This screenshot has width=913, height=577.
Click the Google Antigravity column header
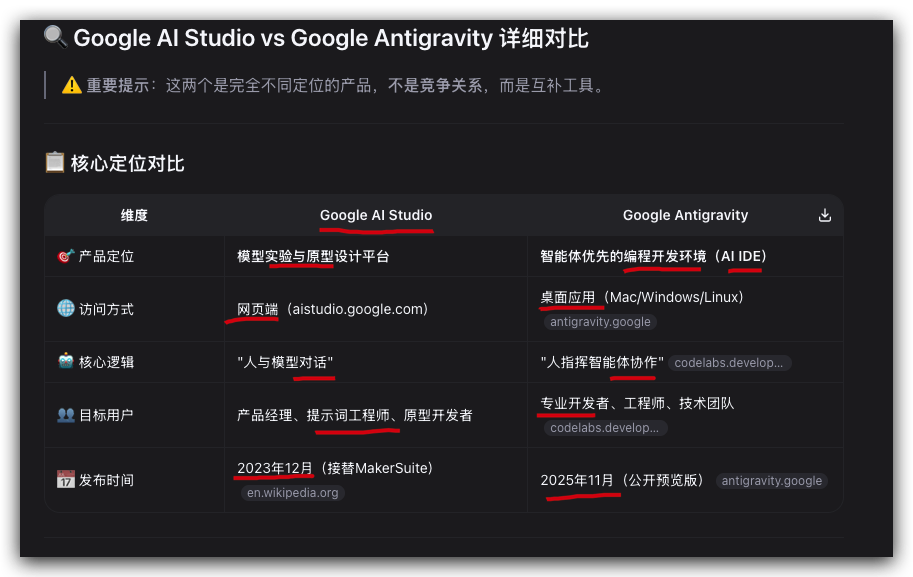click(685, 215)
